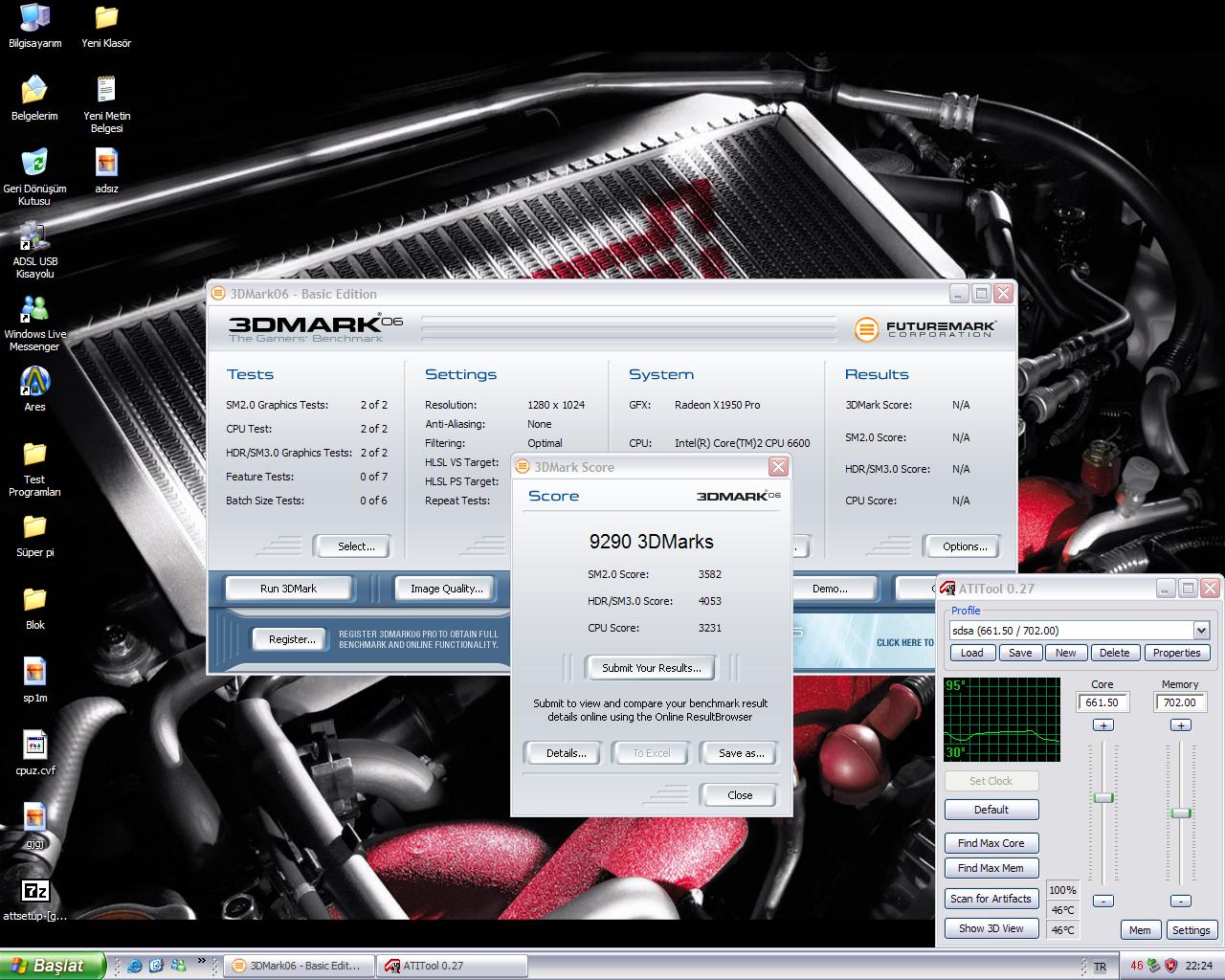The width and height of the screenshot is (1225, 980).
Task: Click Image Quality button in 3DMark06
Action: [x=446, y=589]
